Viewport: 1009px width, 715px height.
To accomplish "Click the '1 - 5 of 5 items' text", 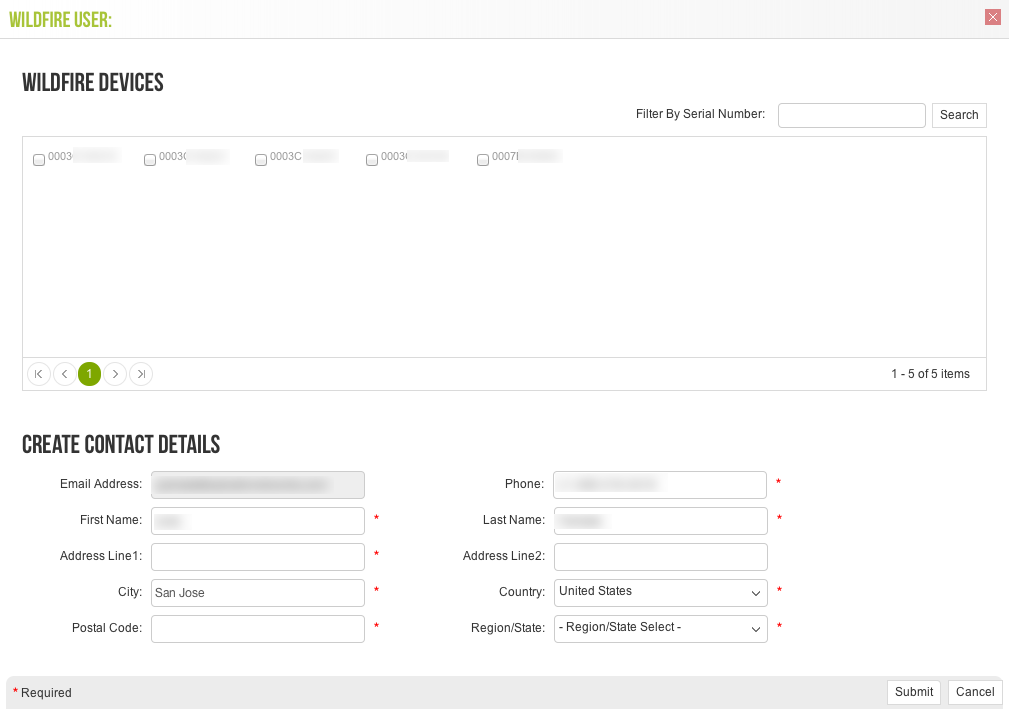I will [930, 374].
